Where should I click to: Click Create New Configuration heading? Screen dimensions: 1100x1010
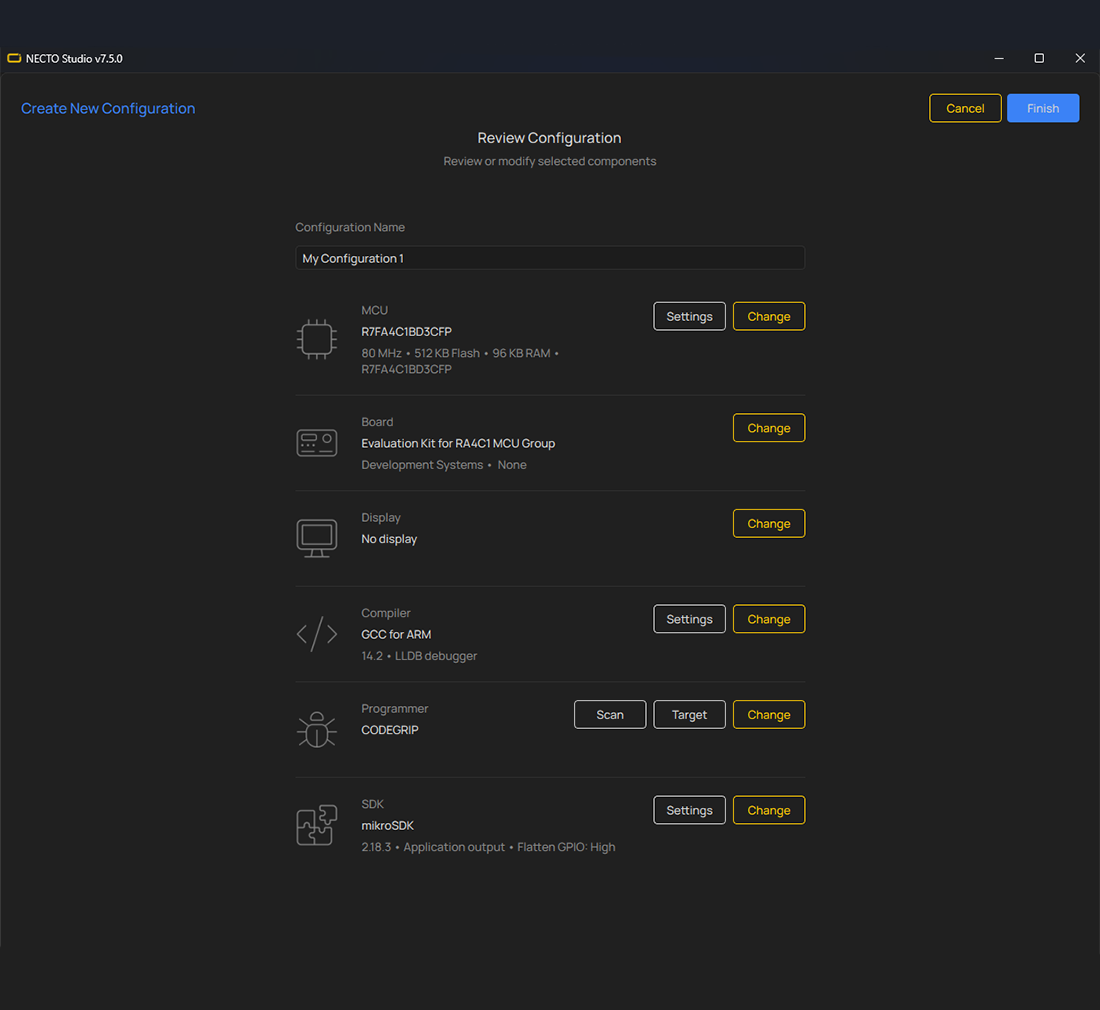pos(108,109)
